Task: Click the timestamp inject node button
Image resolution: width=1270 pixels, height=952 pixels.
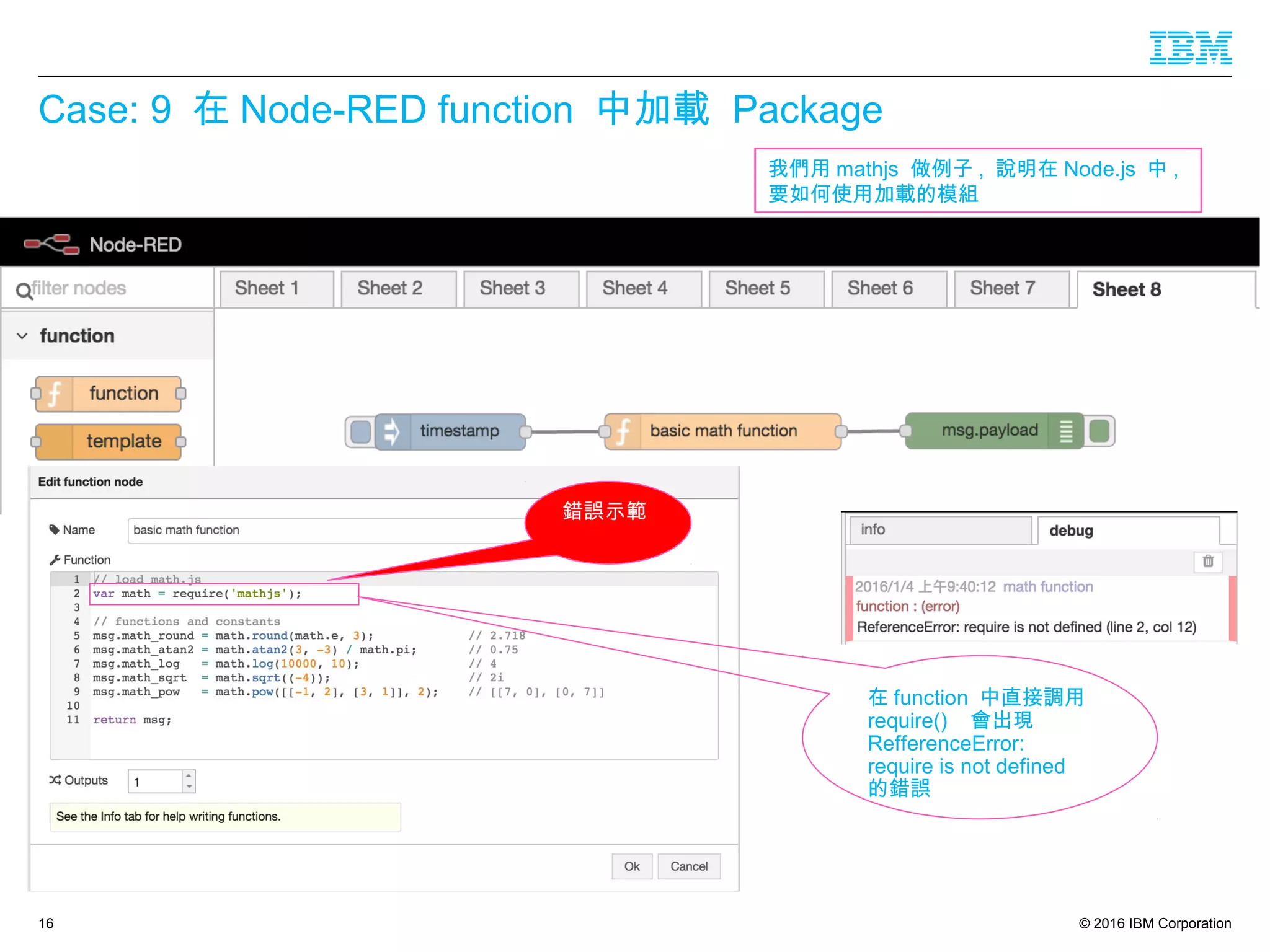Action: [360, 431]
